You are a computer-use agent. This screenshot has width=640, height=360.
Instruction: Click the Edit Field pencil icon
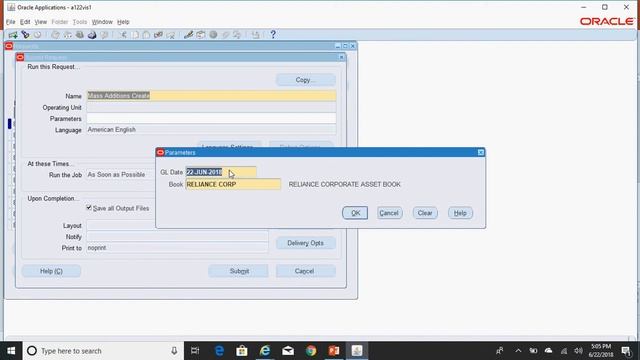click(188, 35)
